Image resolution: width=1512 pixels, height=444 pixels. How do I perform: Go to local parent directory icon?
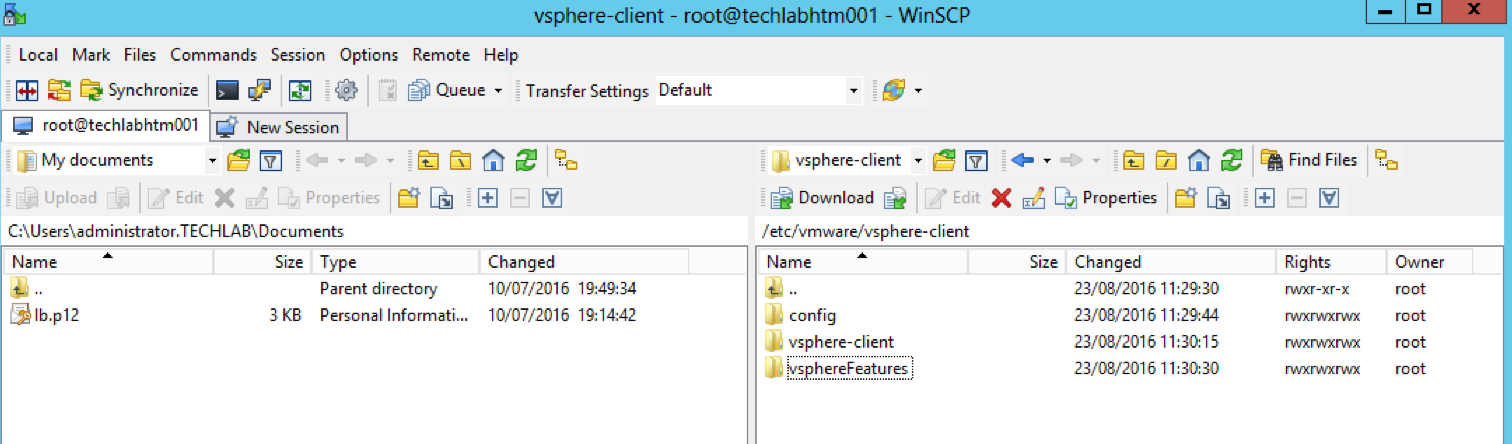(428, 160)
